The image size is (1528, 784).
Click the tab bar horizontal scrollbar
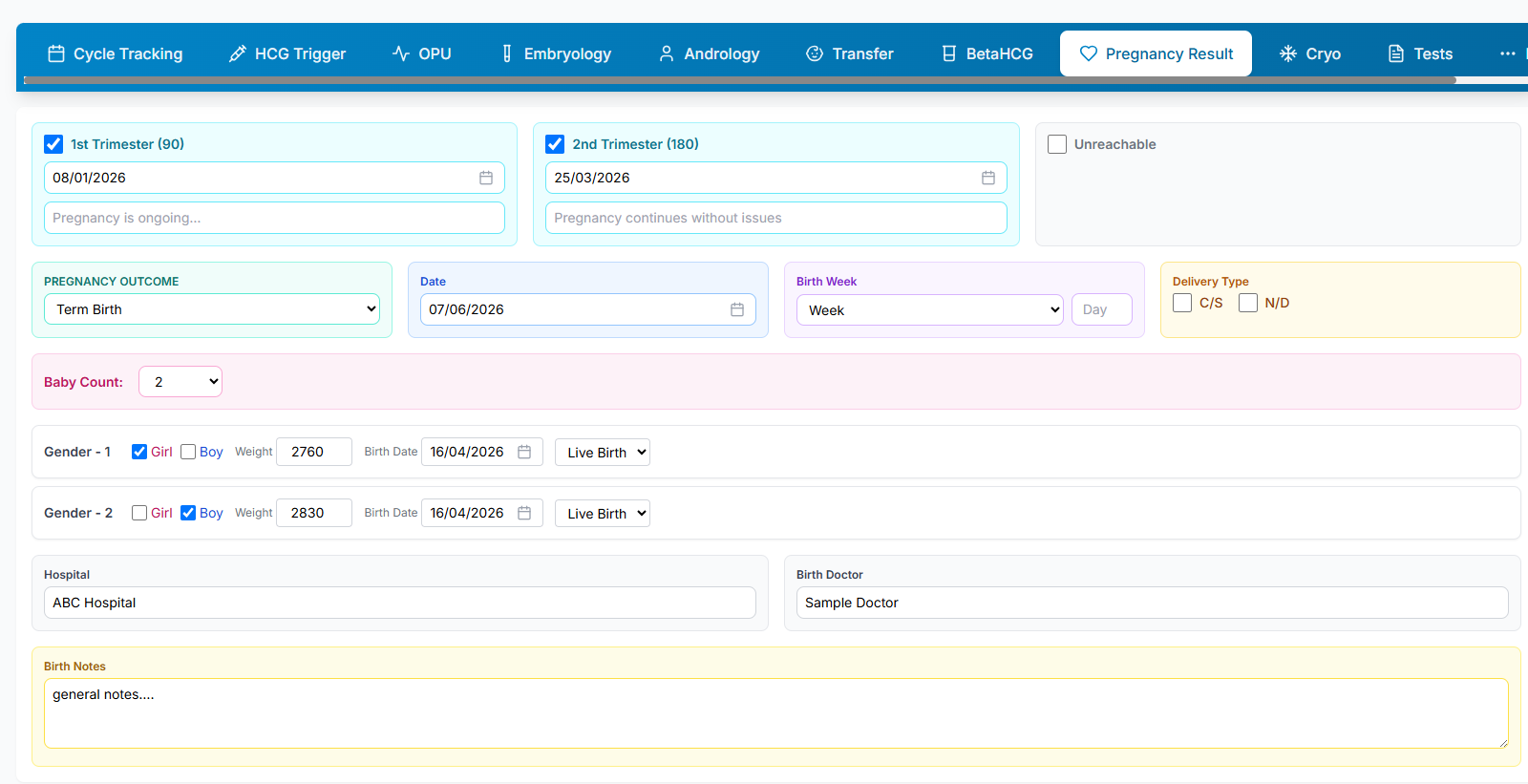tap(739, 80)
